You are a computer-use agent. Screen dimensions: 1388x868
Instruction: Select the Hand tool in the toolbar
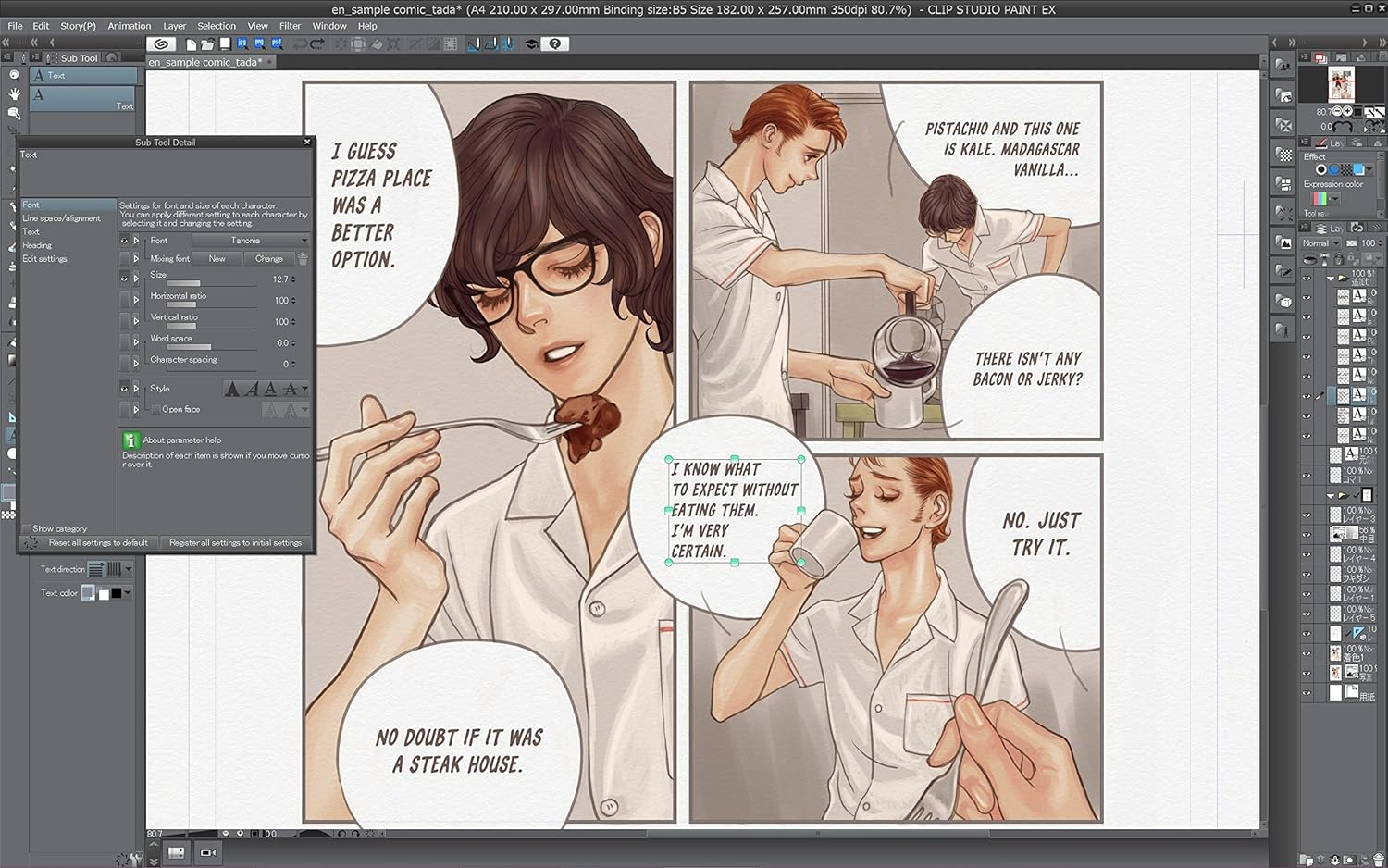pyautogui.click(x=14, y=93)
